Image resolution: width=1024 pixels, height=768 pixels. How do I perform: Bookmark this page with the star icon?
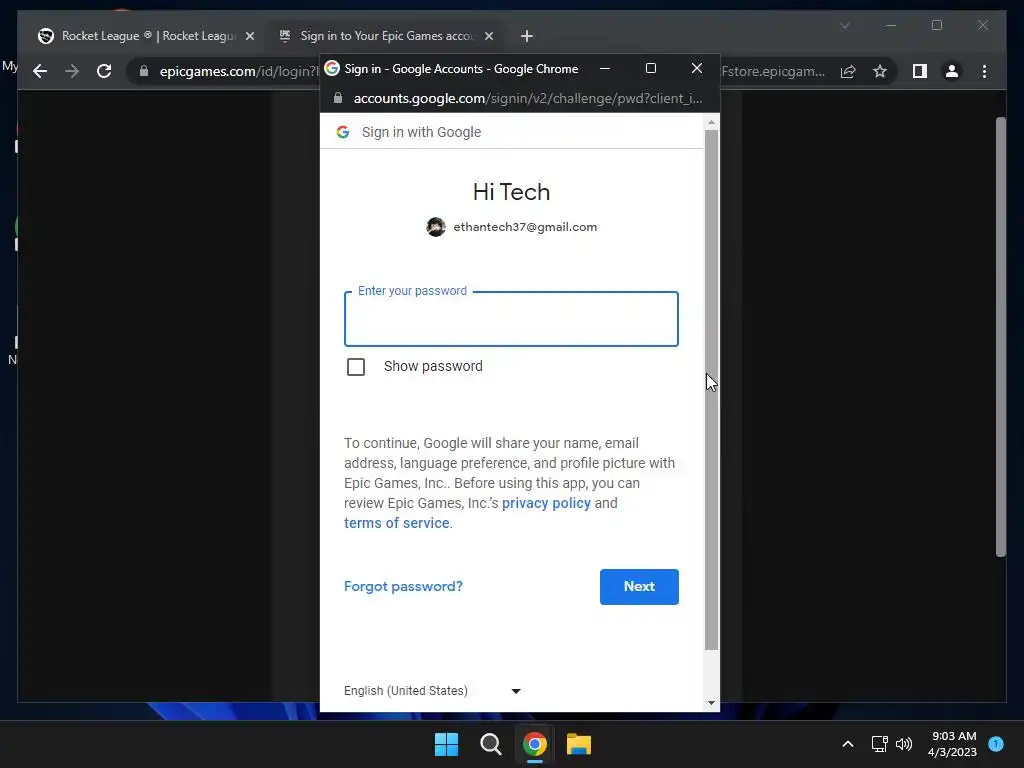pos(880,71)
